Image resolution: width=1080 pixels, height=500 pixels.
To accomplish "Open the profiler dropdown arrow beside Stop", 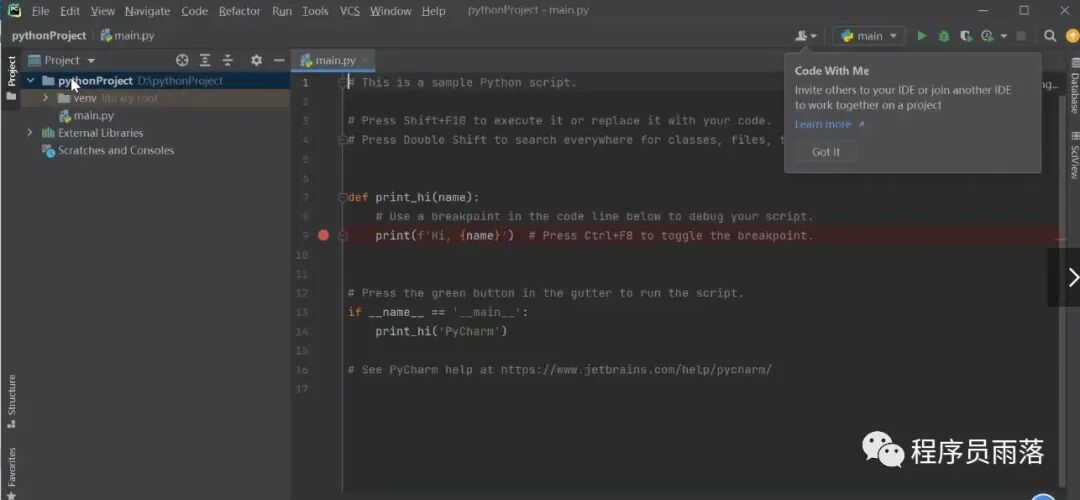I will (x=1004, y=36).
